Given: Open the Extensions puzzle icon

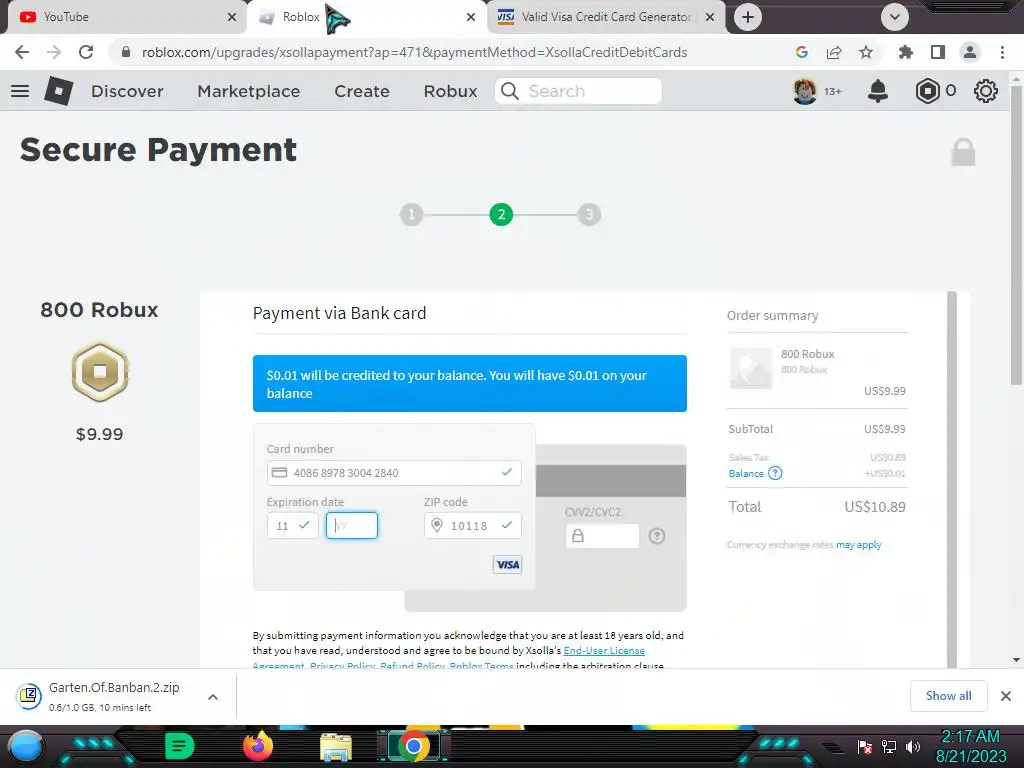Looking at the screenshot, I should point(905,52).
